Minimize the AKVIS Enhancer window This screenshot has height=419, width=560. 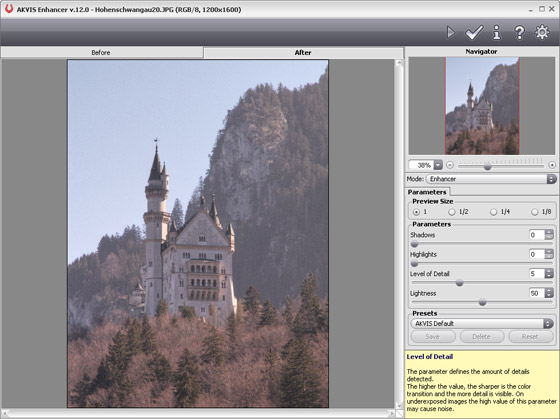tap(531, 9)
